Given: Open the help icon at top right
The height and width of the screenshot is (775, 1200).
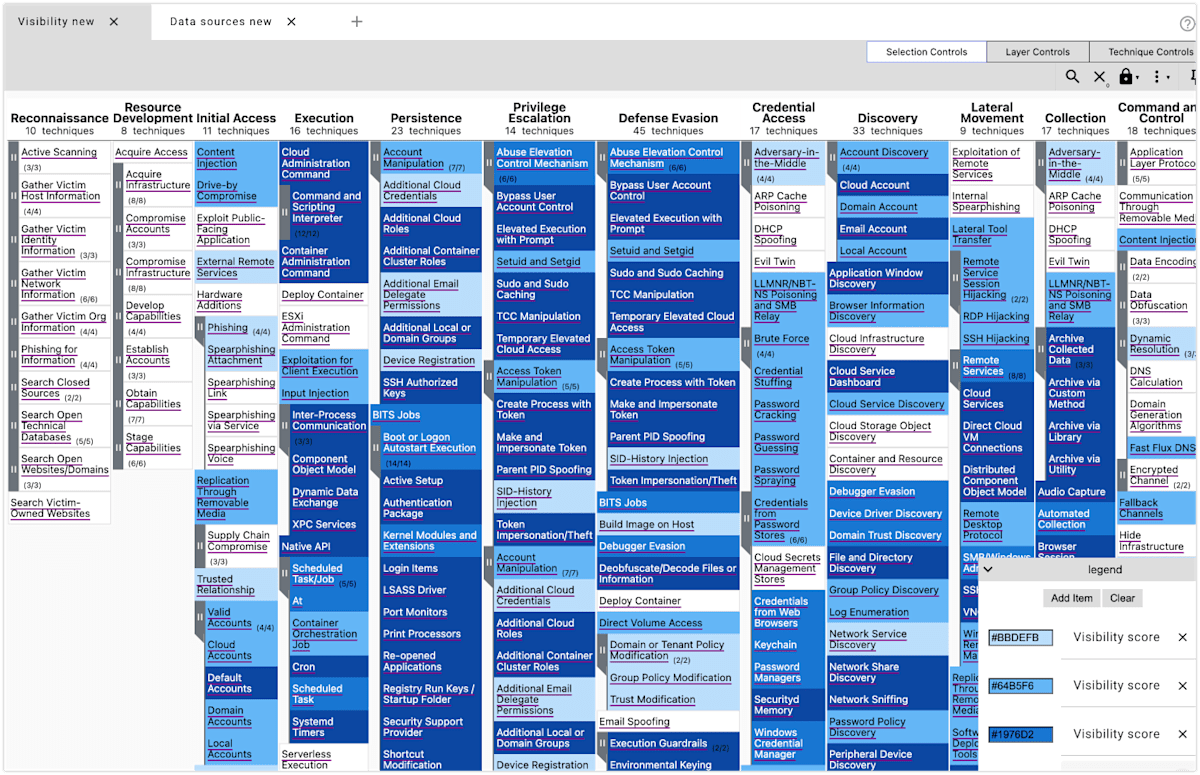Looking at the screenshot, I should (x=1187, y=23).
